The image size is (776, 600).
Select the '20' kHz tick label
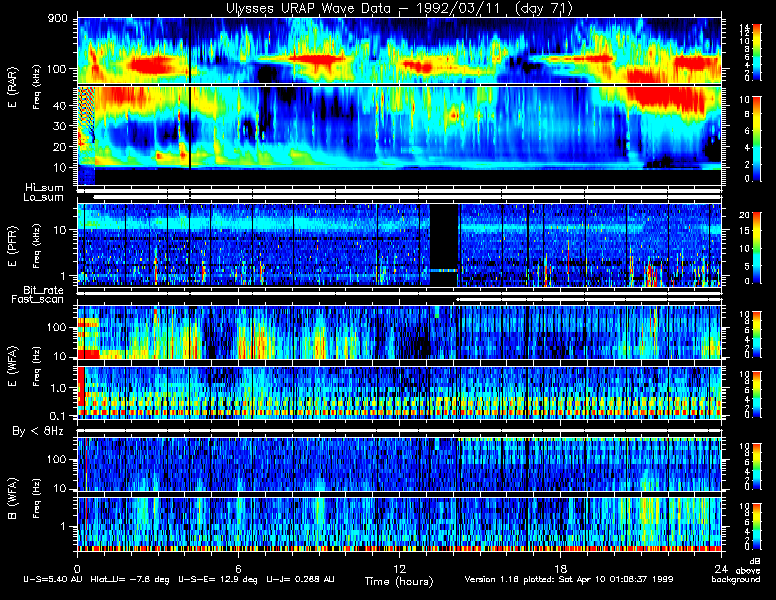point(60,147)
